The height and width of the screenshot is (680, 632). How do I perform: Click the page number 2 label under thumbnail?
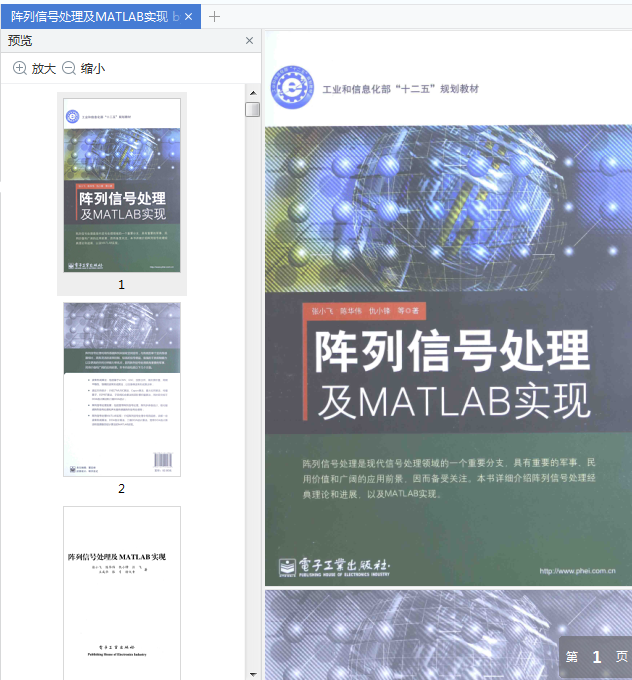coord(121,489)
